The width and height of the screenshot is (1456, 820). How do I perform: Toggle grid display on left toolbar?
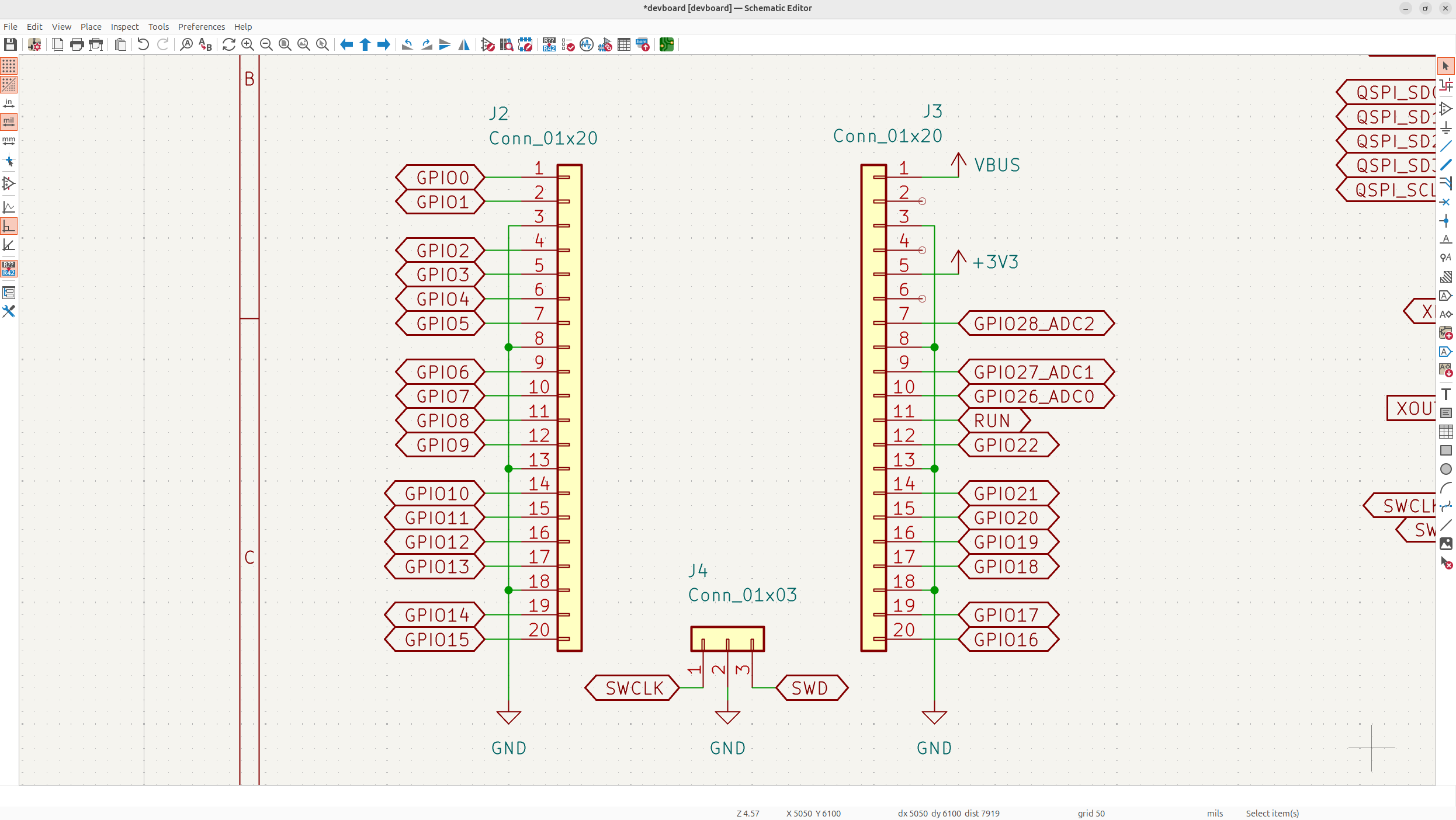pyautogui.click(x=9, y=66)
